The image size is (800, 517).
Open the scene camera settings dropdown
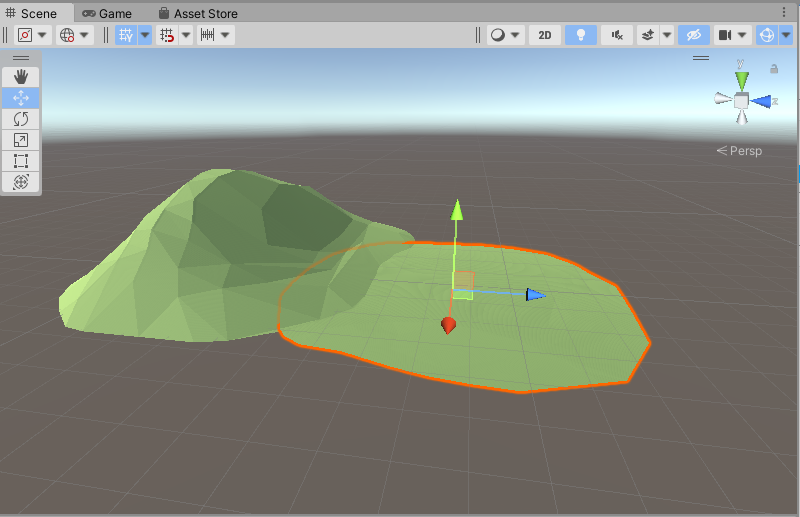743,35
